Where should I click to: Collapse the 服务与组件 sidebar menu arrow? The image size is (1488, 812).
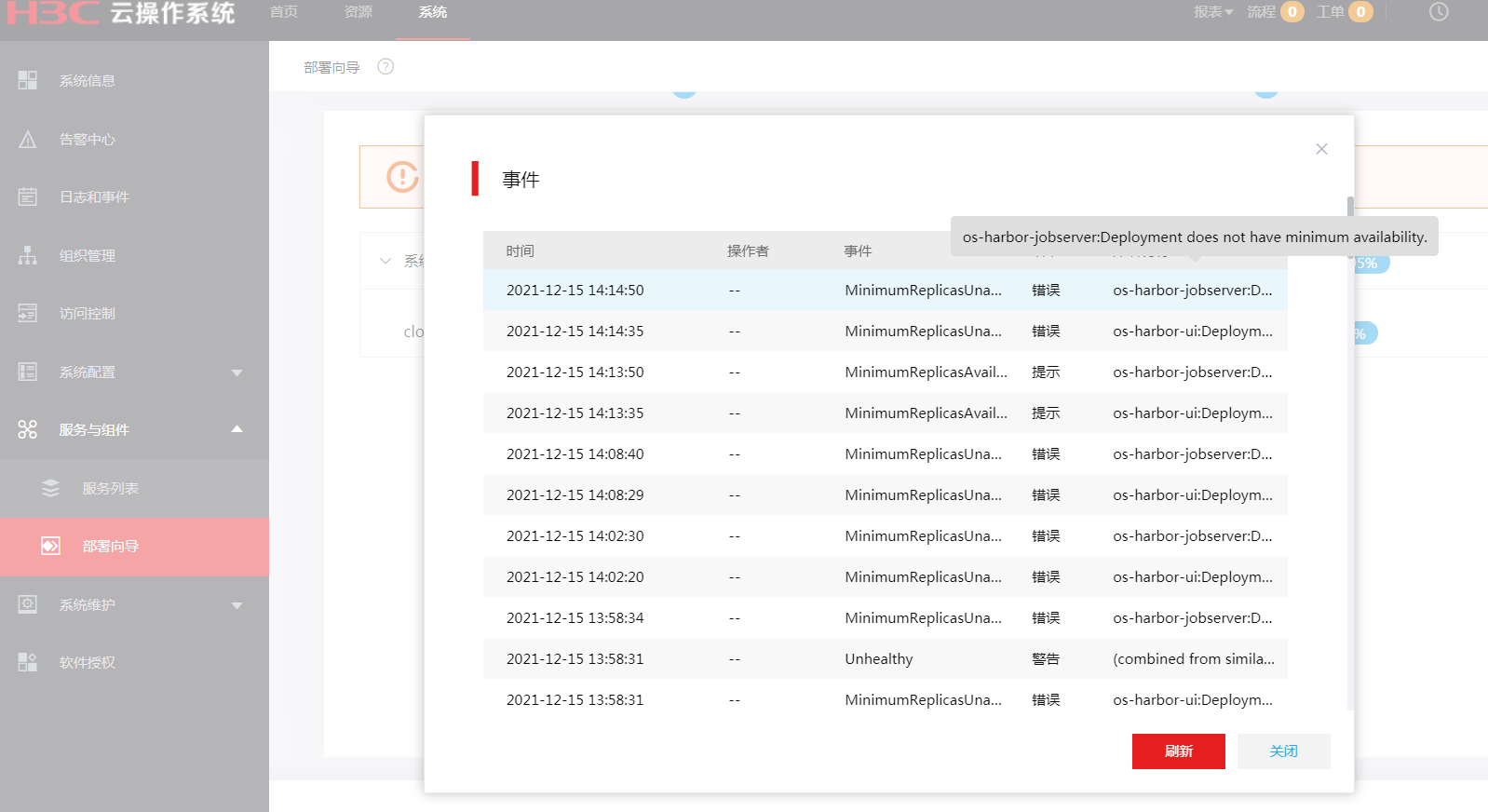(237, 429)
